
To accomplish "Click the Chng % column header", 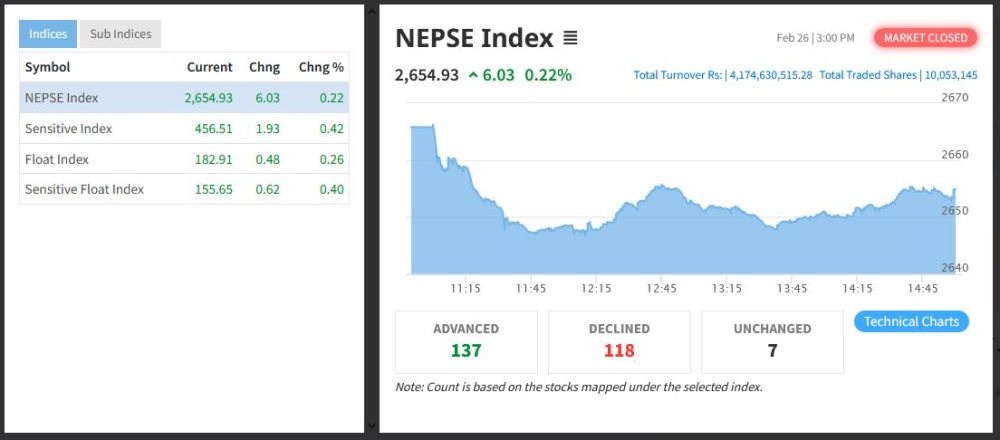I will [x=321, y=67].
